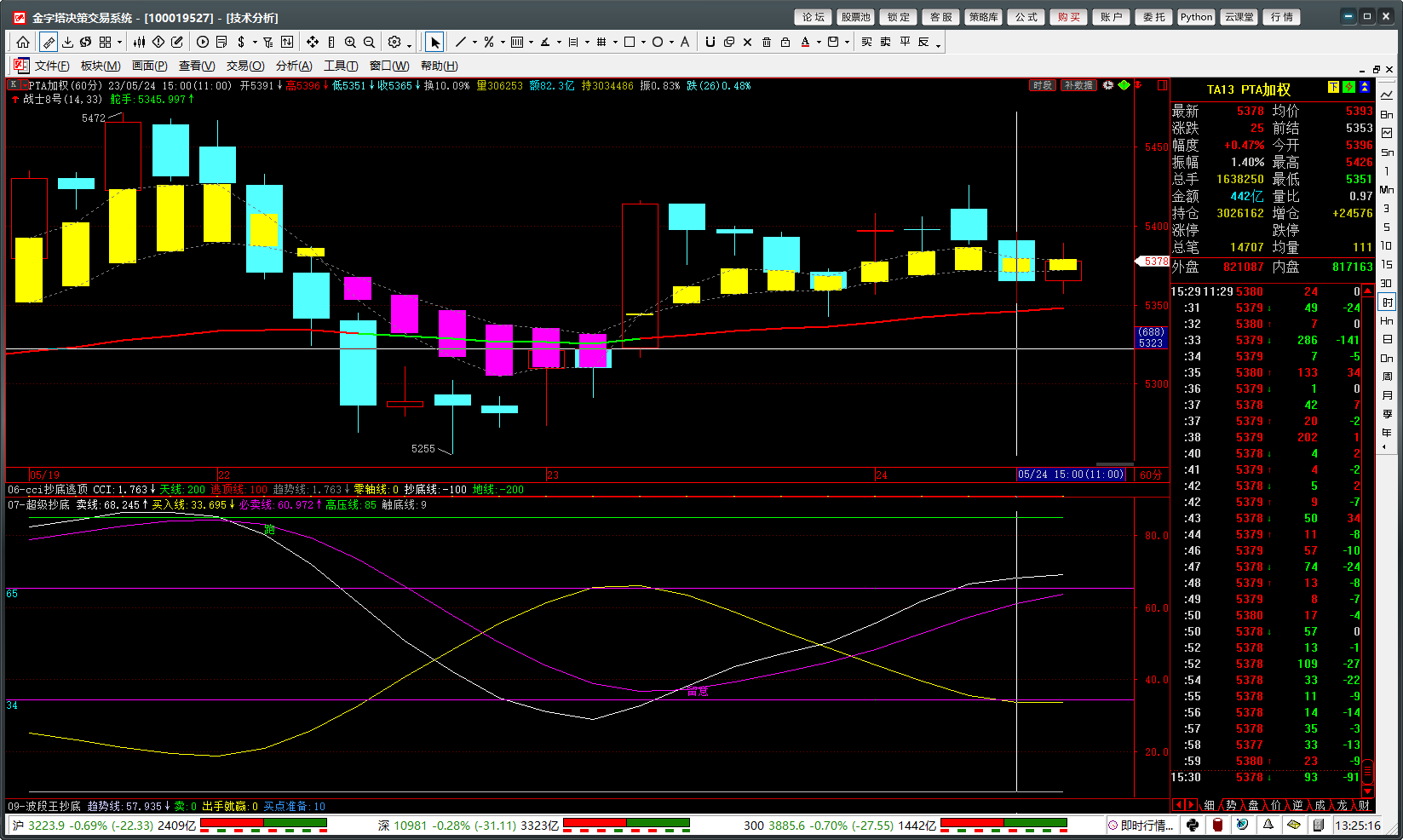Open the 分析(A) menu
1403x840 pixels.
[x=294, y=66]
